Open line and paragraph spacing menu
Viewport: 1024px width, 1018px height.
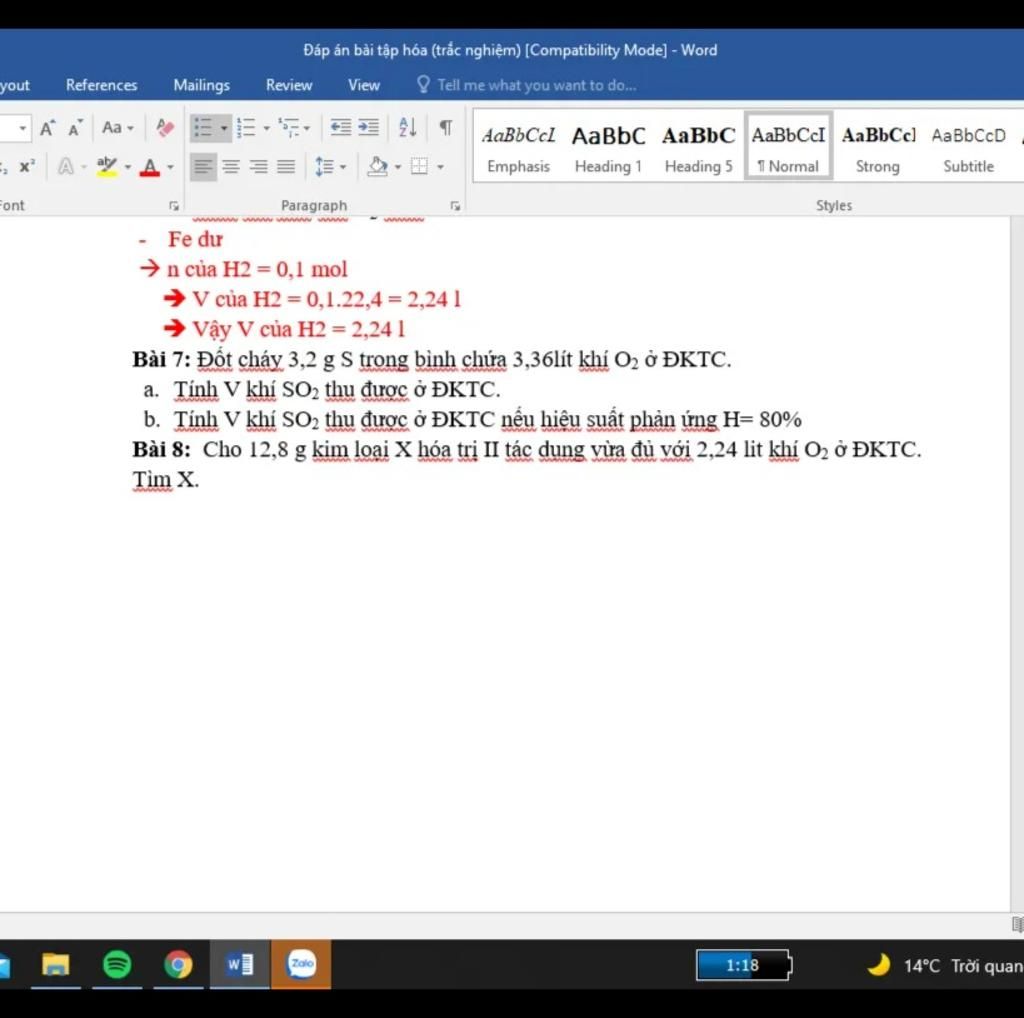tap(330, 167)
